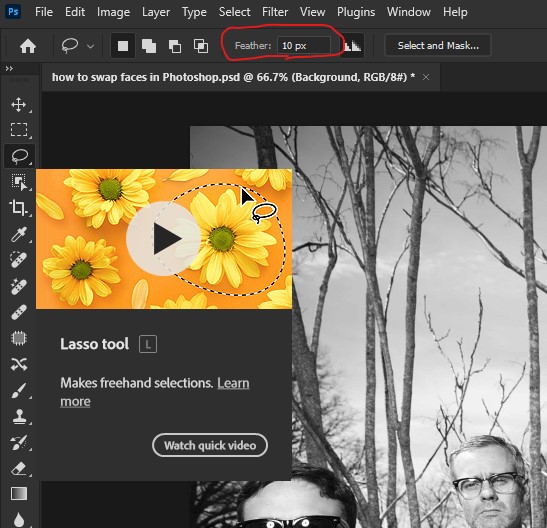Select the Remove tool with sparkles

click(x=18, y=286)
